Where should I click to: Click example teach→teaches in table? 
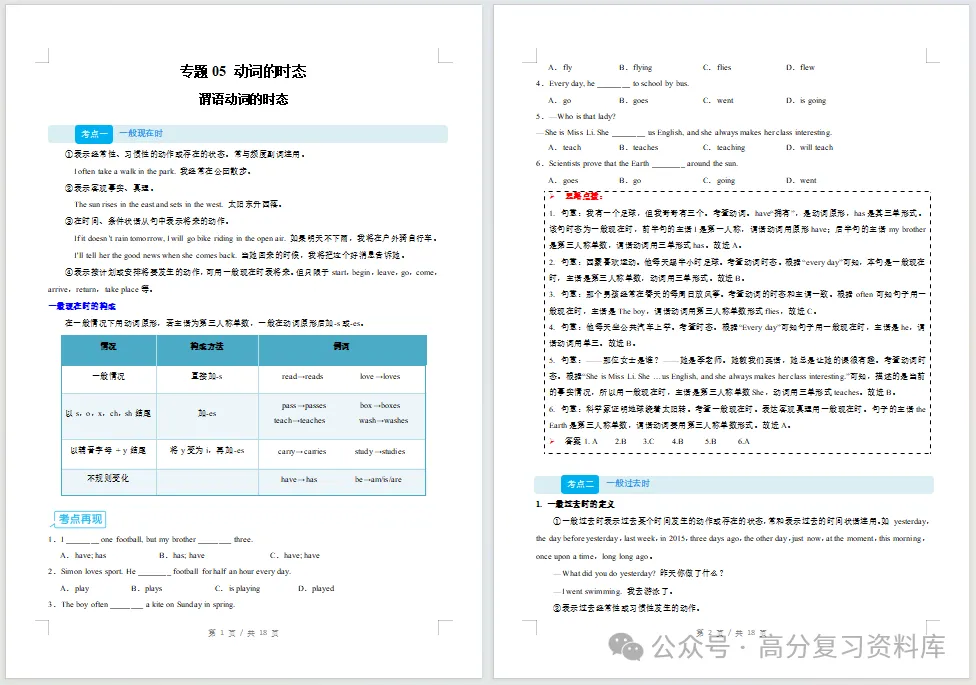click(x=299, y=420)
